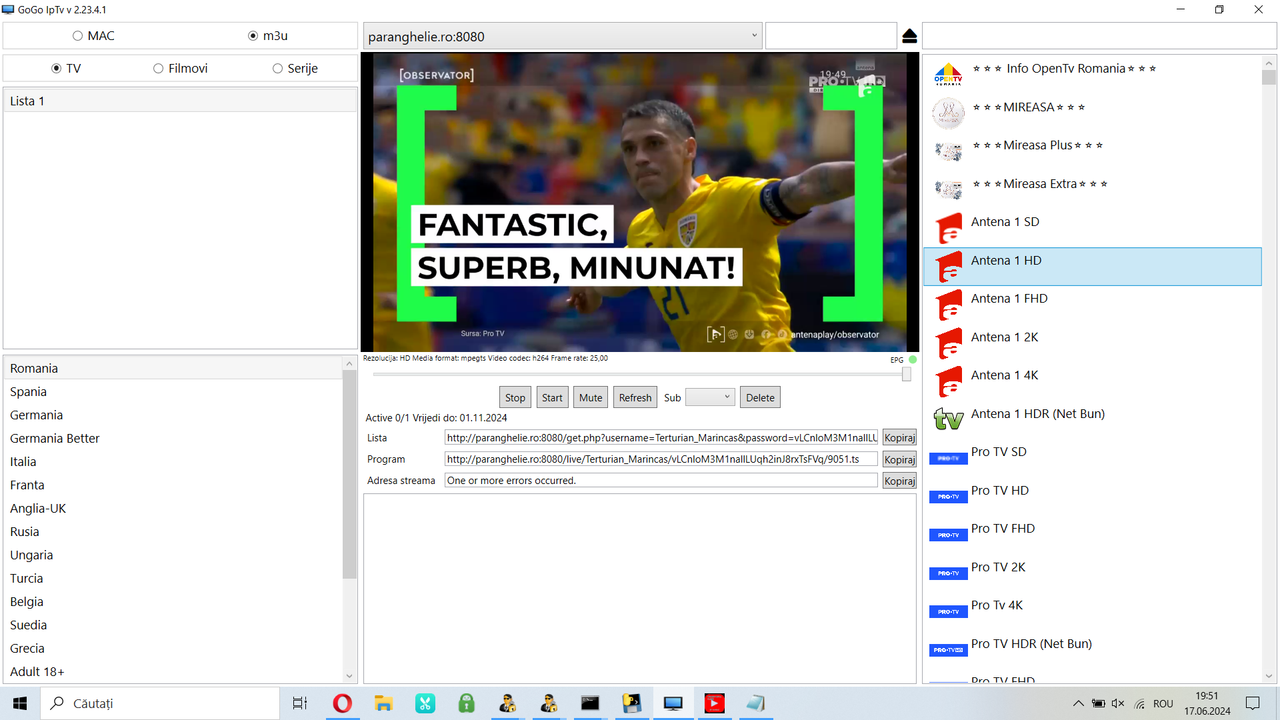Click the Pro TV HD channel logo
1280x720 pixels.
tap(948, 497)
